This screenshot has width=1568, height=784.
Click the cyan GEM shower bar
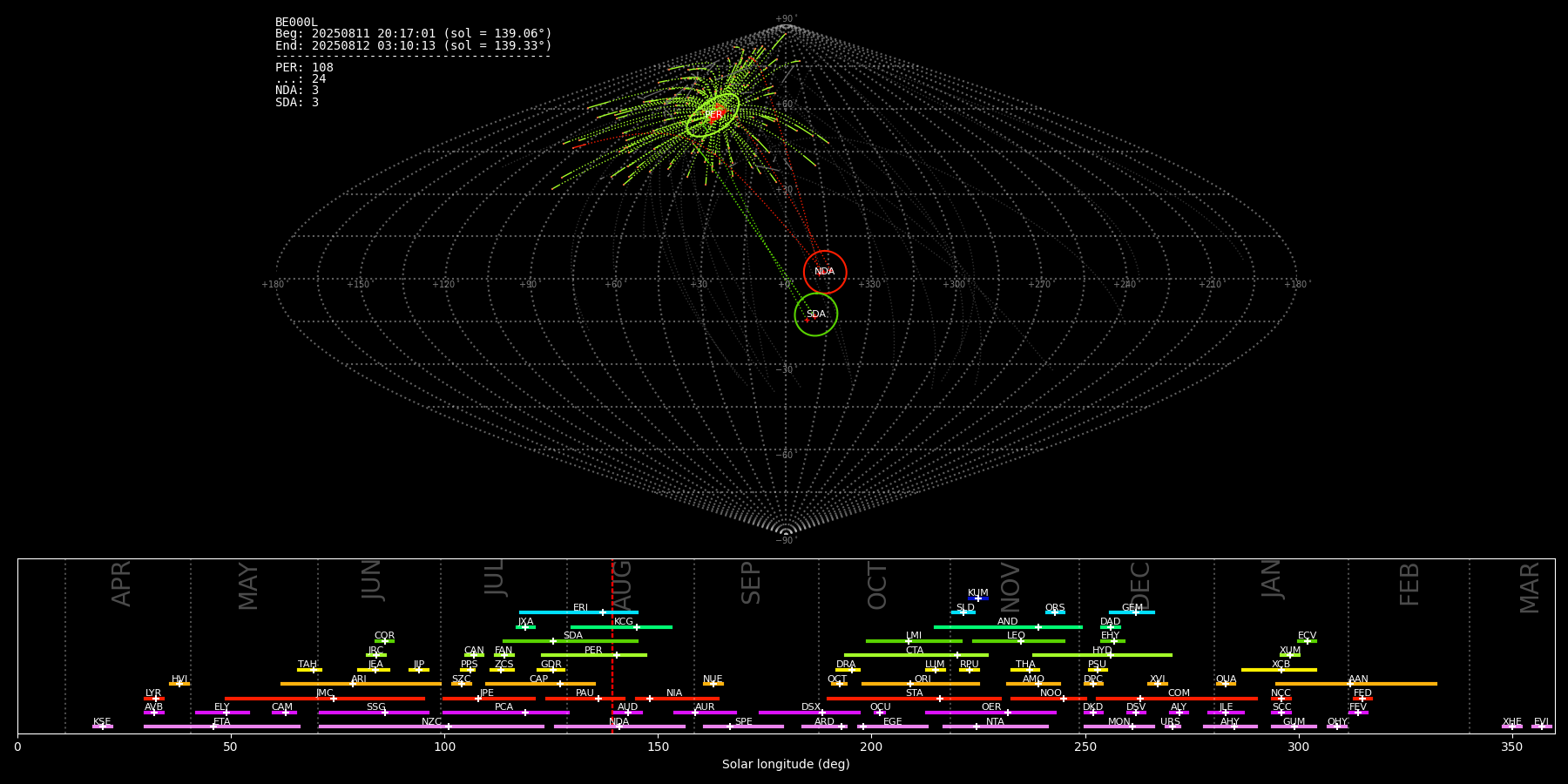[x=1132, y=612]
